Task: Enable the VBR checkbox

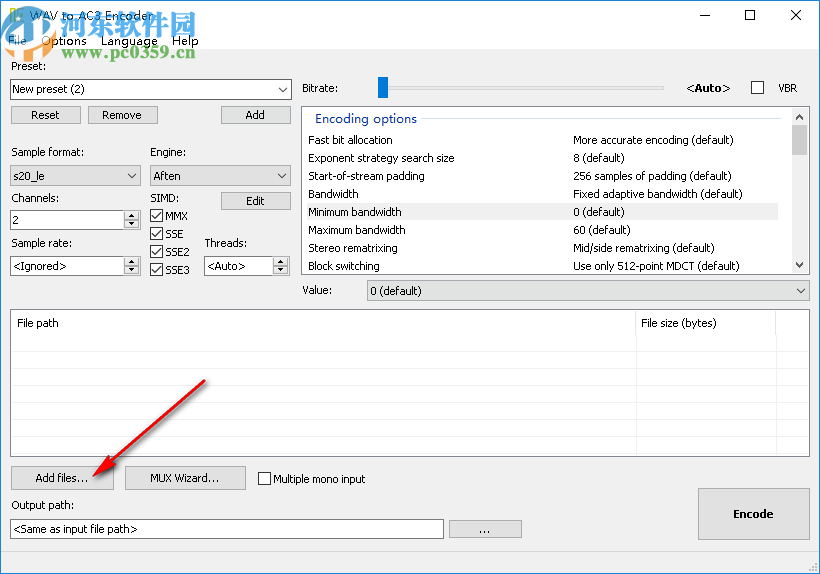Action: [757, 88]
